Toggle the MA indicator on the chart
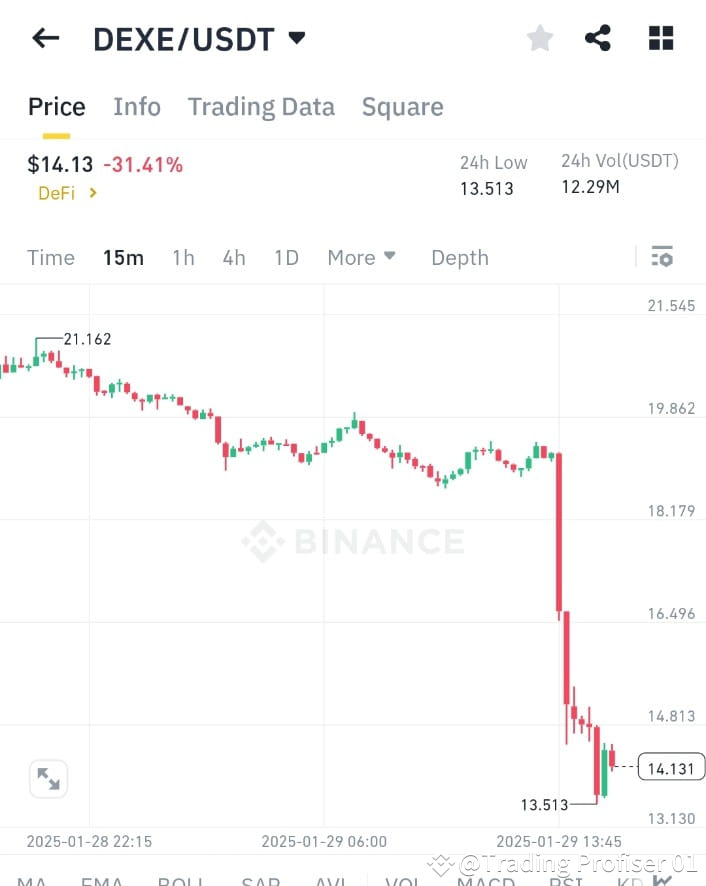This screenshot has height=886, width=706. [32, 882]
